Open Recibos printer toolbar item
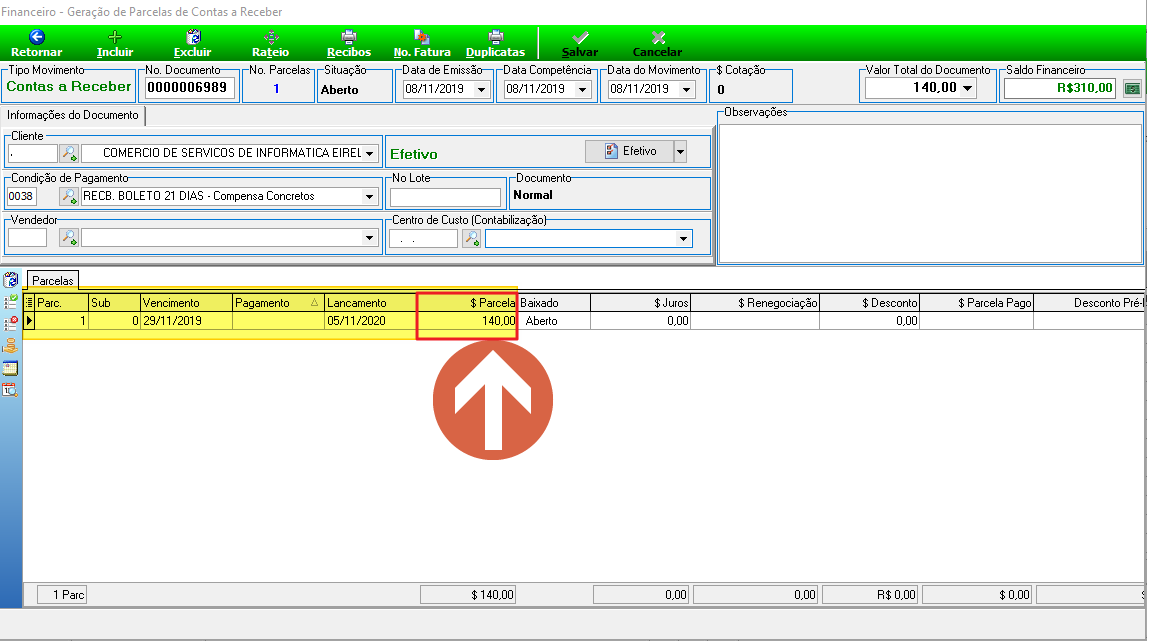The height and width of the screenshot is (642, 1150). point(349,43)
